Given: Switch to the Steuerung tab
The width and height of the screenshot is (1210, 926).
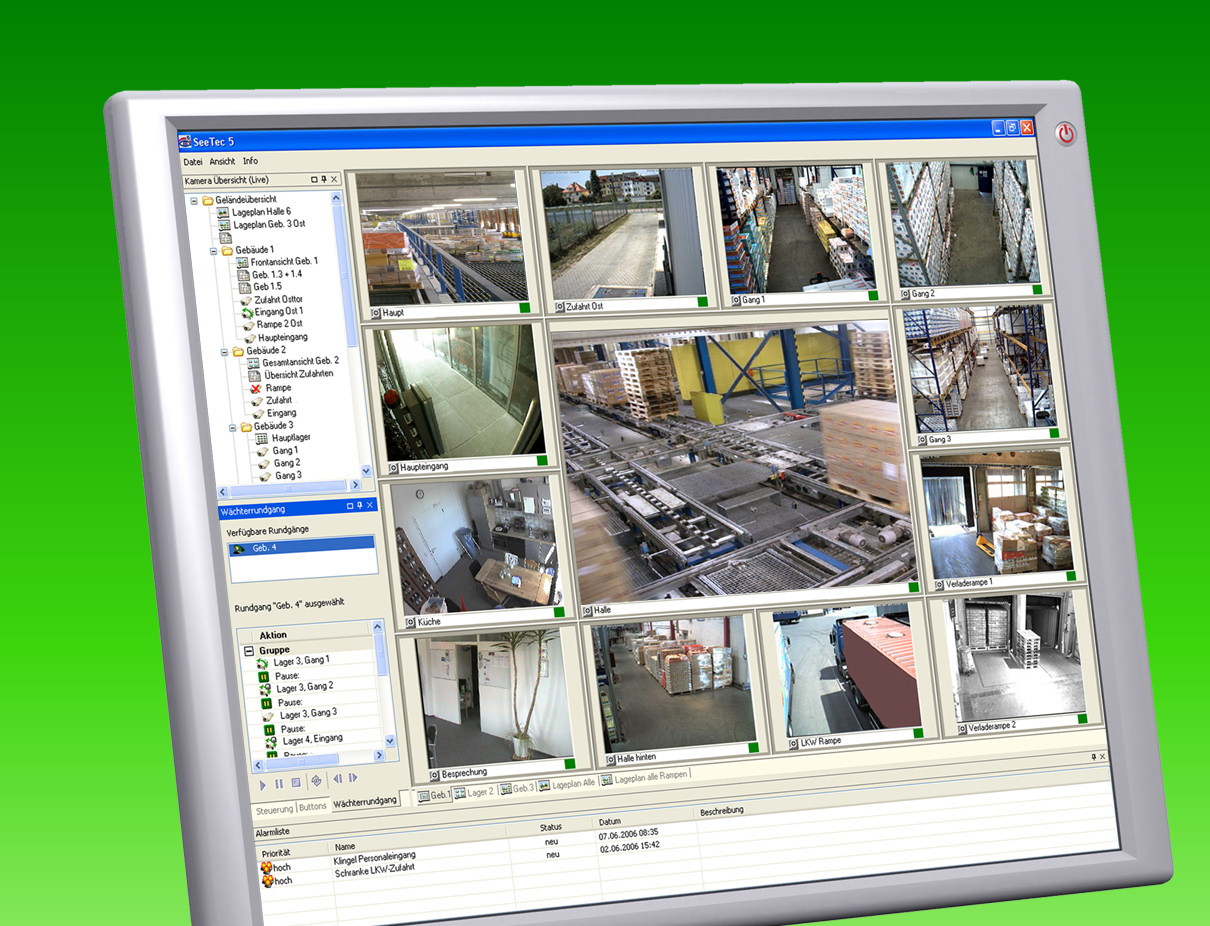Looking at the screenshot, I should point(274,809).
